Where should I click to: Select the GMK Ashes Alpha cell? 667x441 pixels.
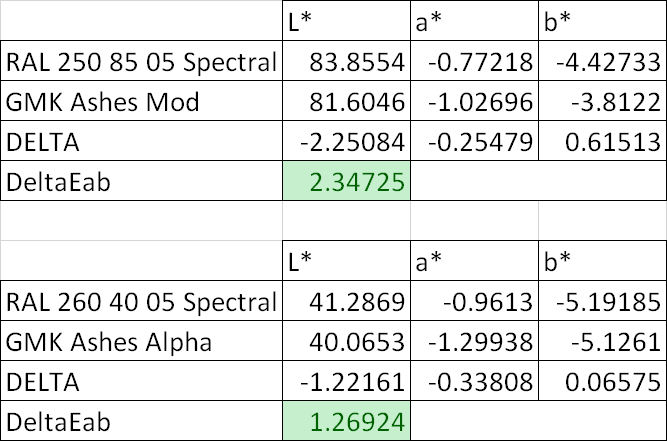coord(140,342)
